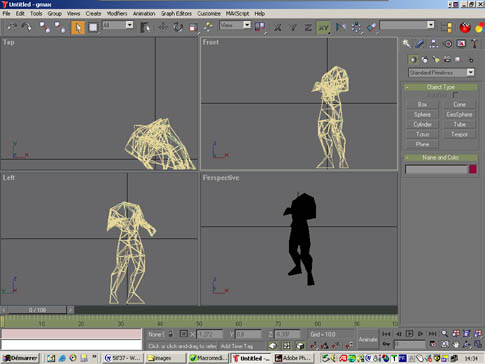Click the Démarrer start button

tap(20, 358)
